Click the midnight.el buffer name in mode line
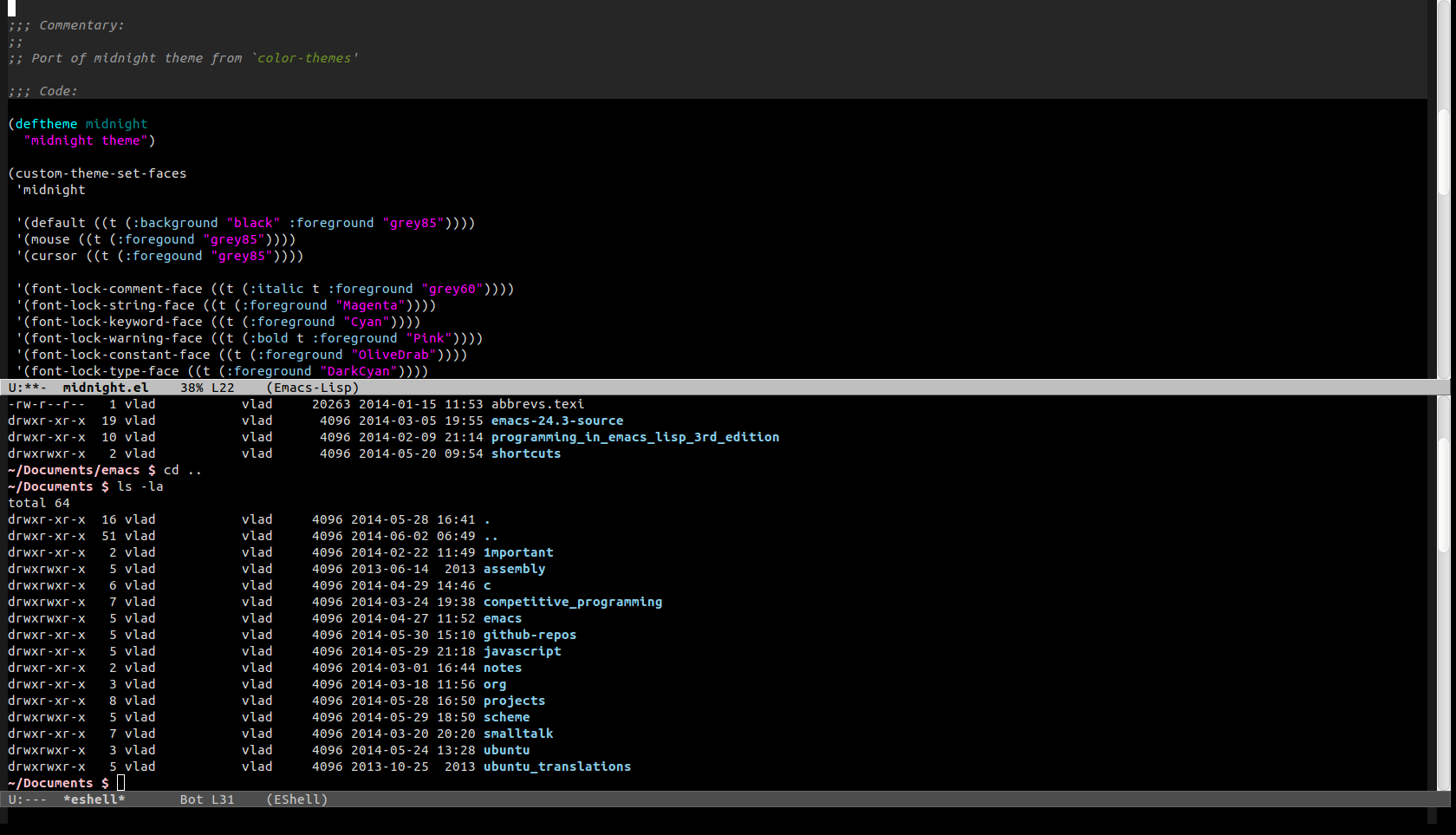This screenshot has height=835, width=1456. (x=106, y=388)
